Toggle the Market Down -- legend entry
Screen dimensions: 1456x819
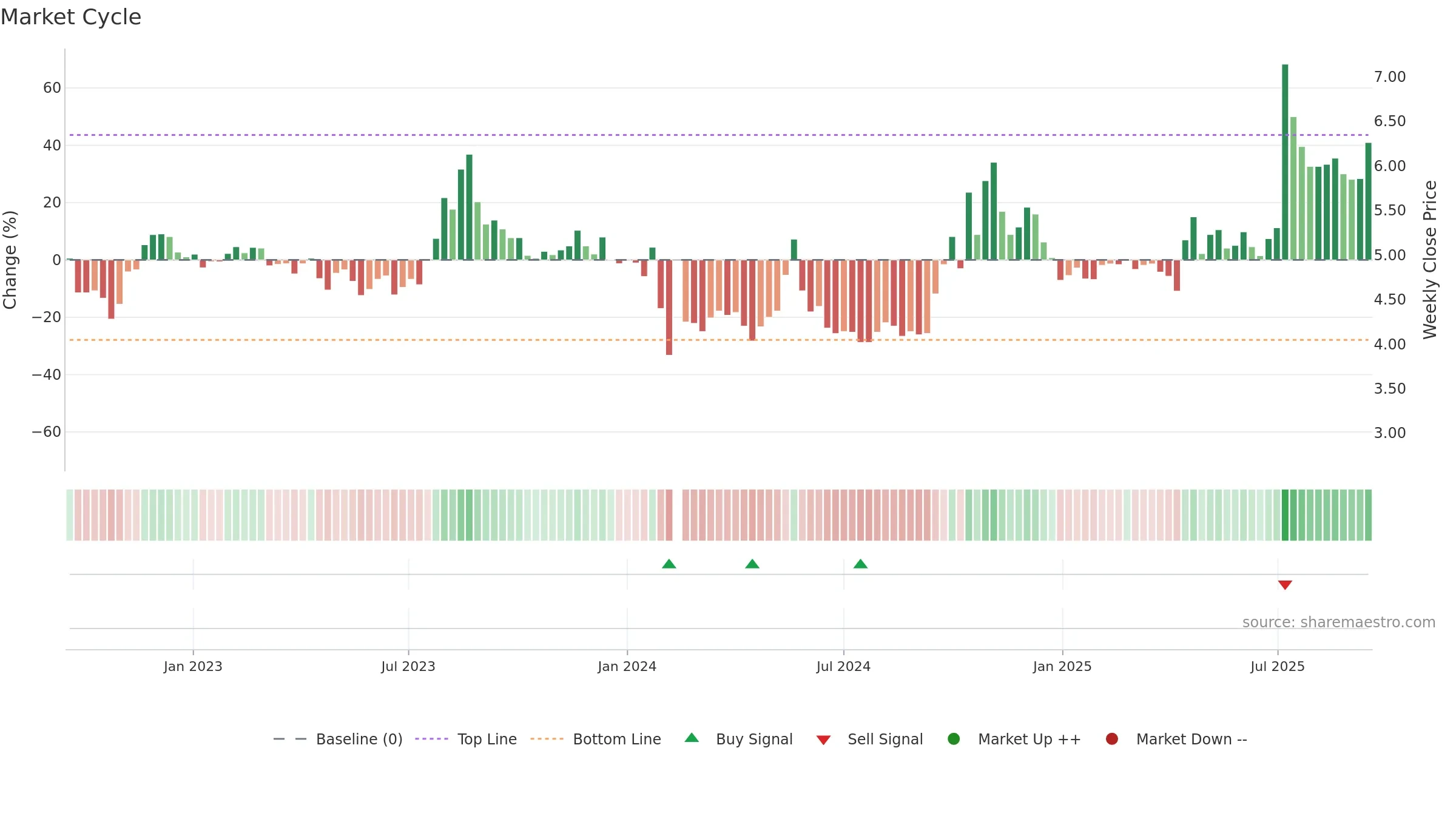tap(1176, 739)
